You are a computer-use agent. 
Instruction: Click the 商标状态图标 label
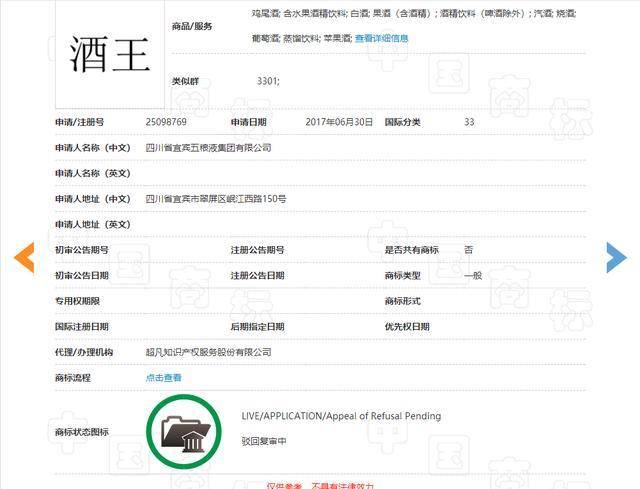click(82, 432)
